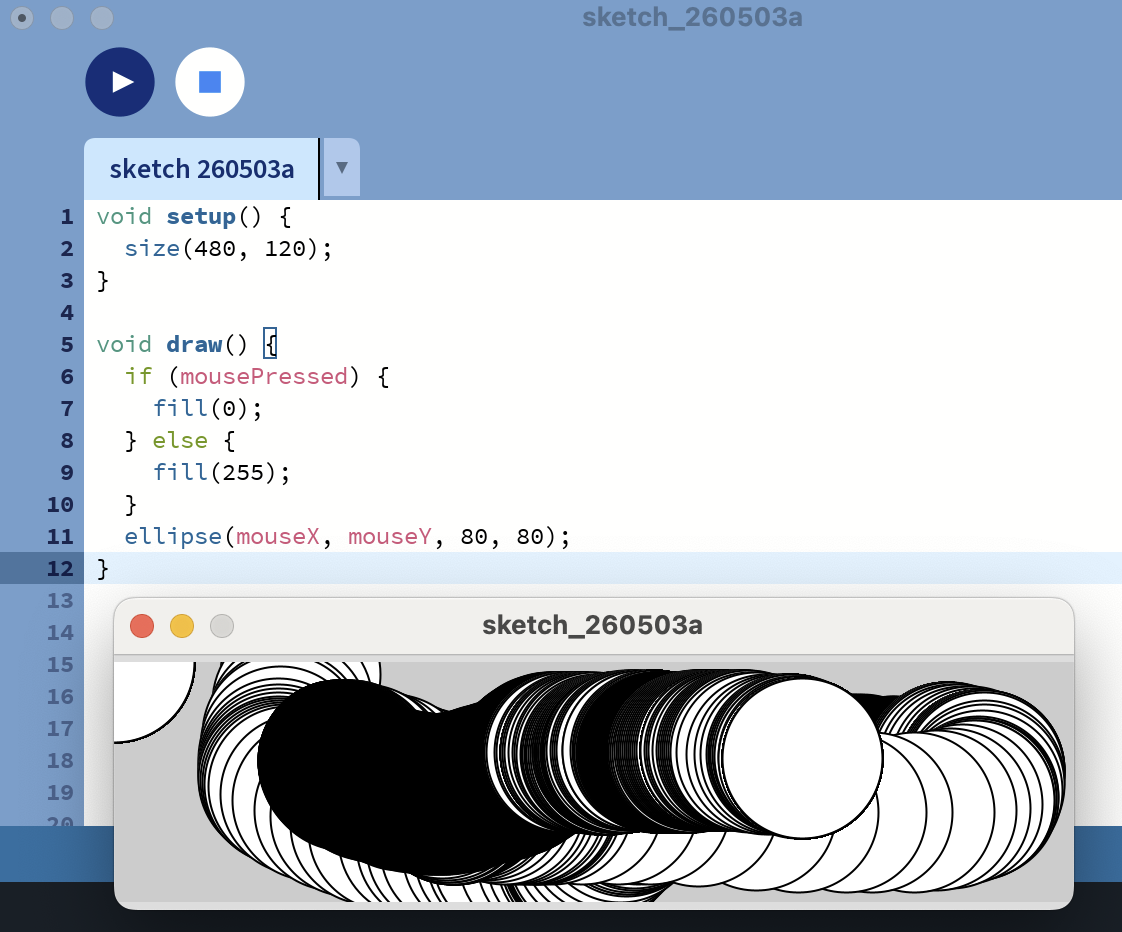Click the 'fill(255);' statement
The width and height of the screenshot is (1122, 932).
[x=222, y=472]
